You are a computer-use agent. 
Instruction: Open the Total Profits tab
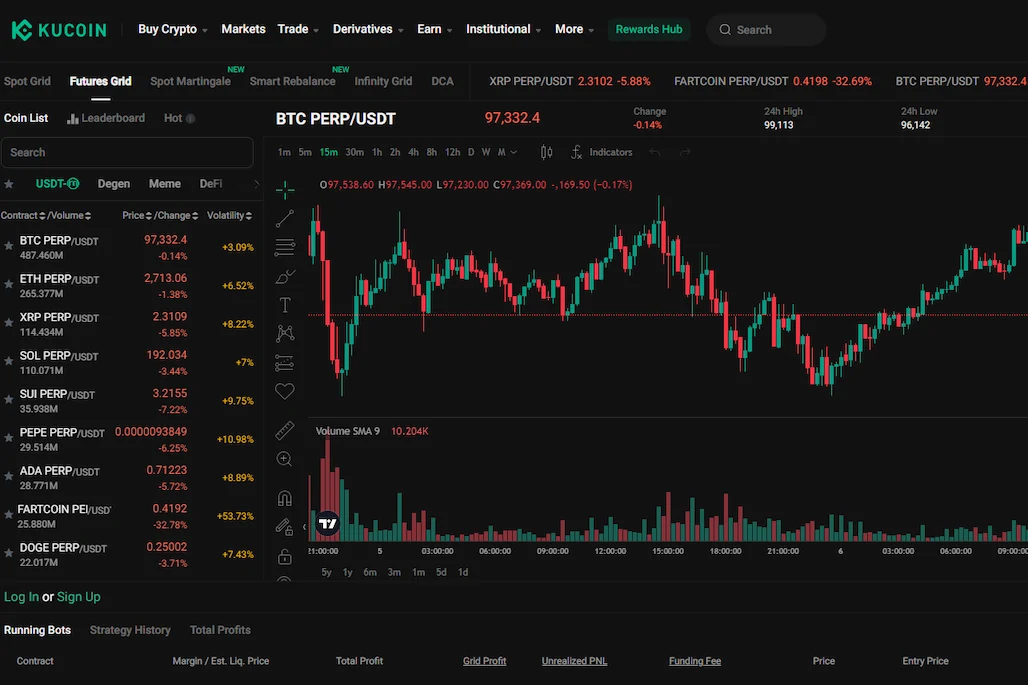(220, 630)
